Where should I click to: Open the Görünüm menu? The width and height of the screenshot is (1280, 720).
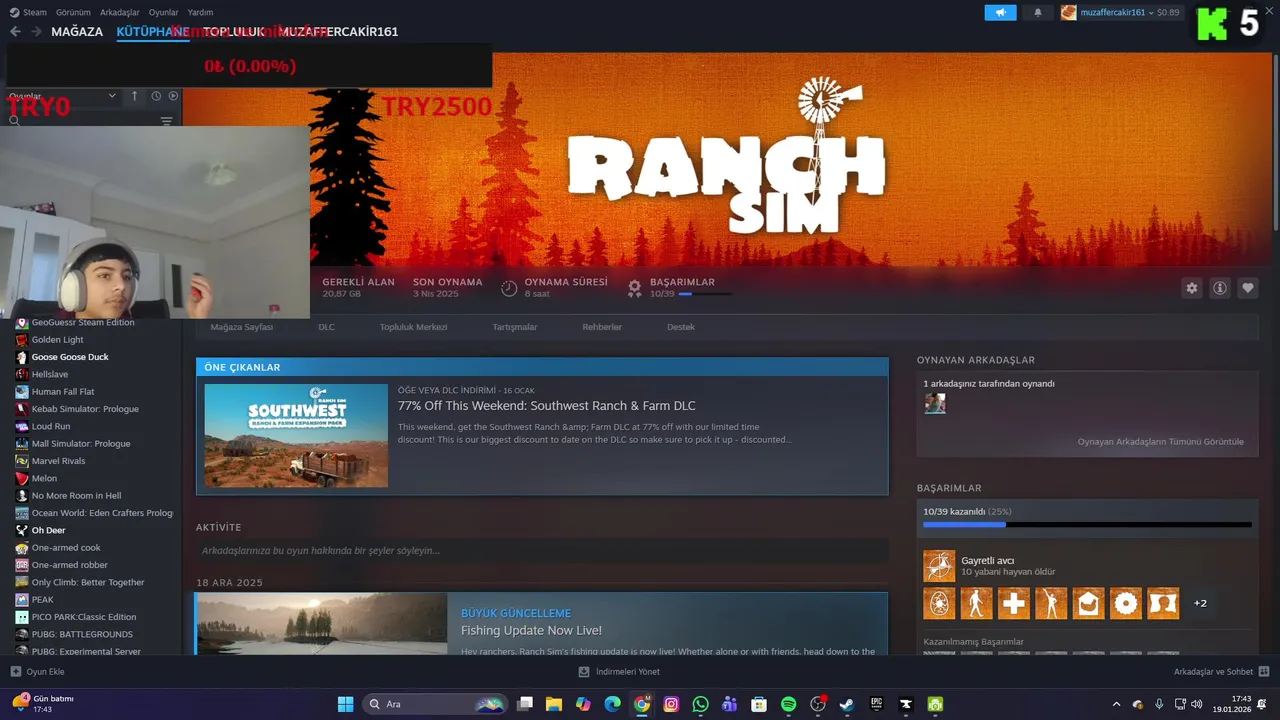pos(72,12)
